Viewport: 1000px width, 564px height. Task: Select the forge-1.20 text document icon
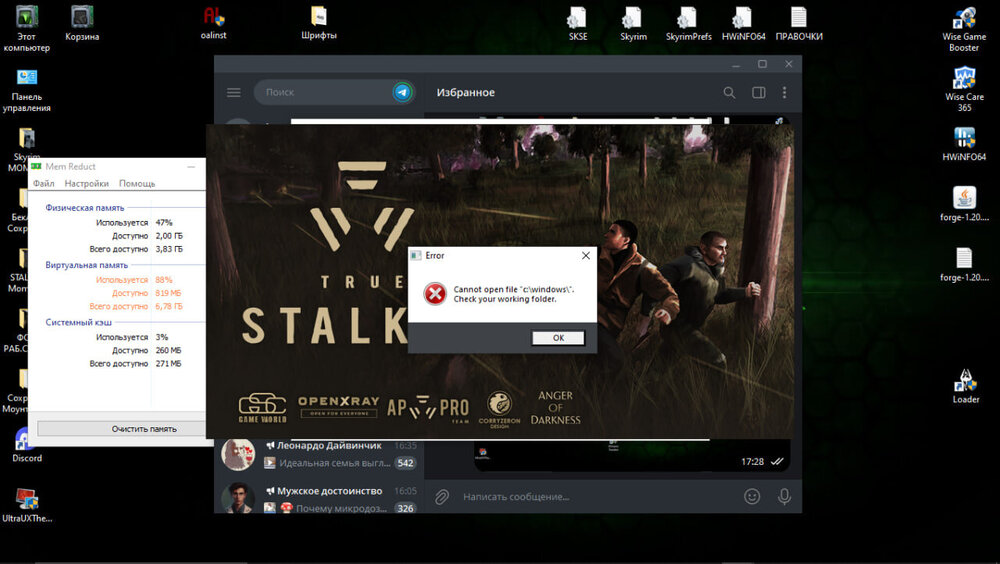pyautogui.click(x=964, y=265)
